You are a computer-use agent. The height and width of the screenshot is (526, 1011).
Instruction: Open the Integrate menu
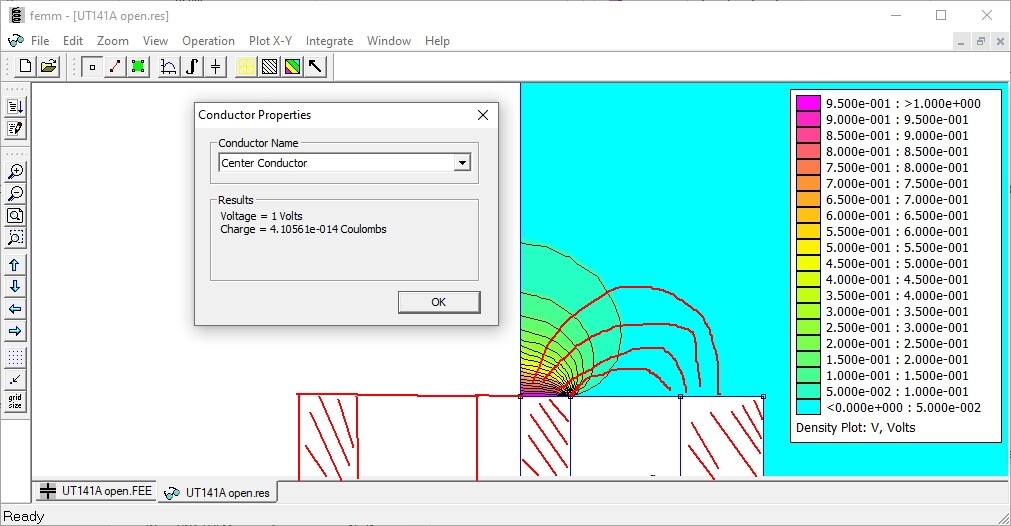coord(329,41)
